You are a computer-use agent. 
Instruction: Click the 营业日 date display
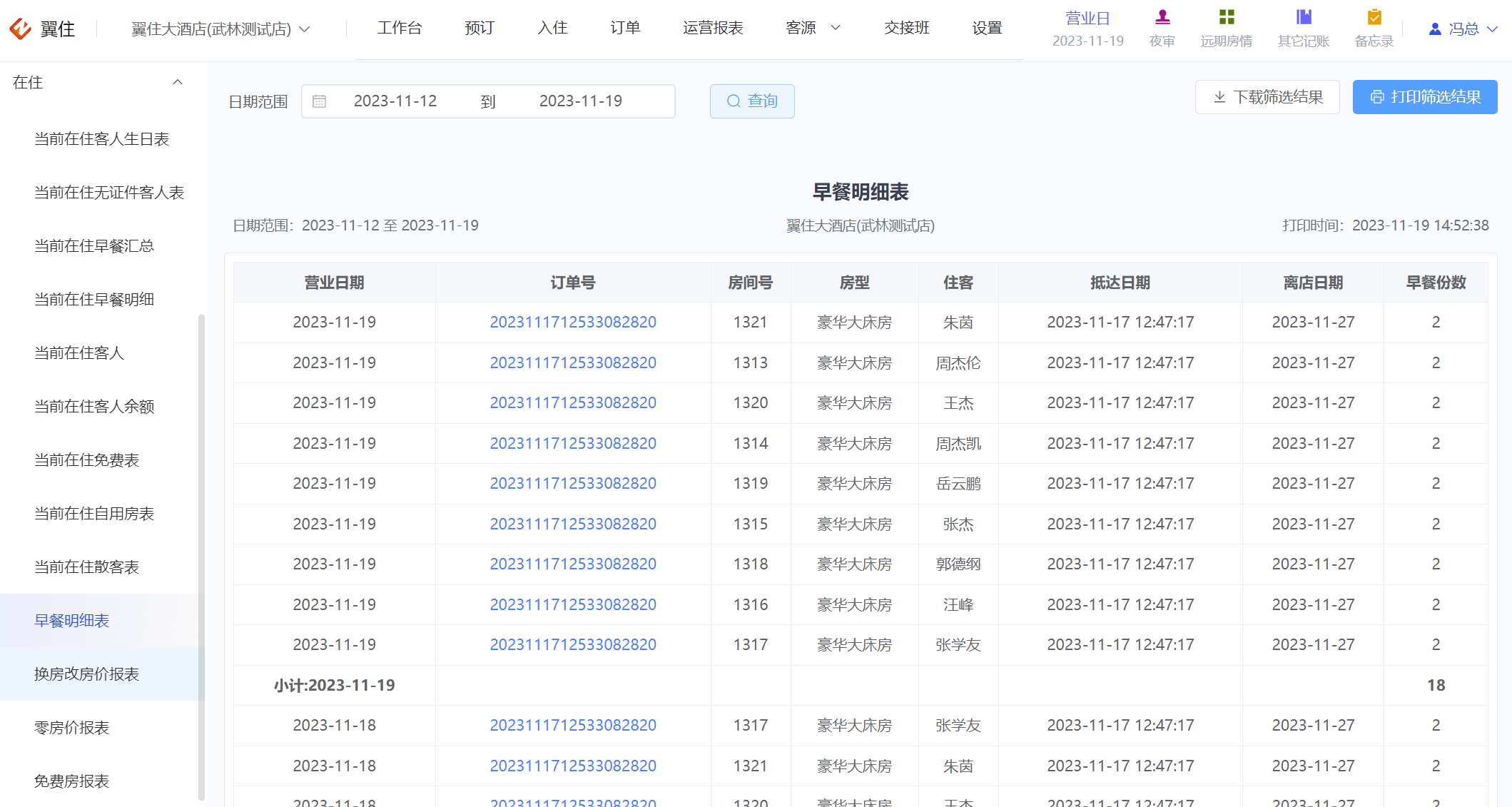click(1087, 29)
